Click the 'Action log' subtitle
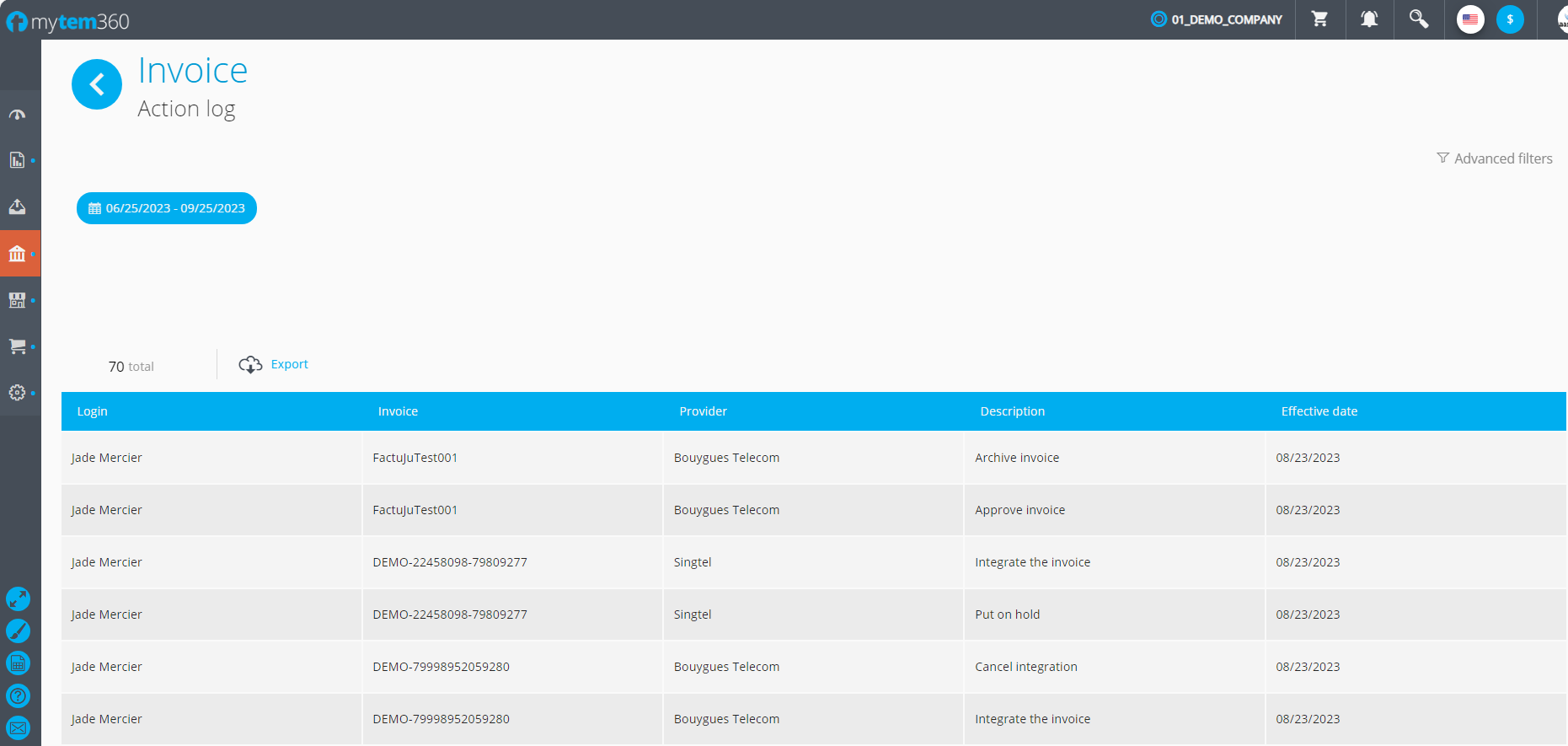Image resolution: width=1568 pixels, height=746 pixels. (186, 110)
